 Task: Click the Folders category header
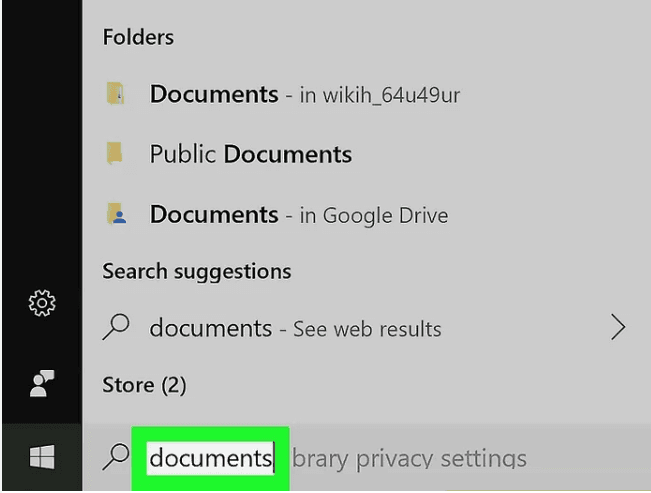pyautogui.click(x=138, y=37)
